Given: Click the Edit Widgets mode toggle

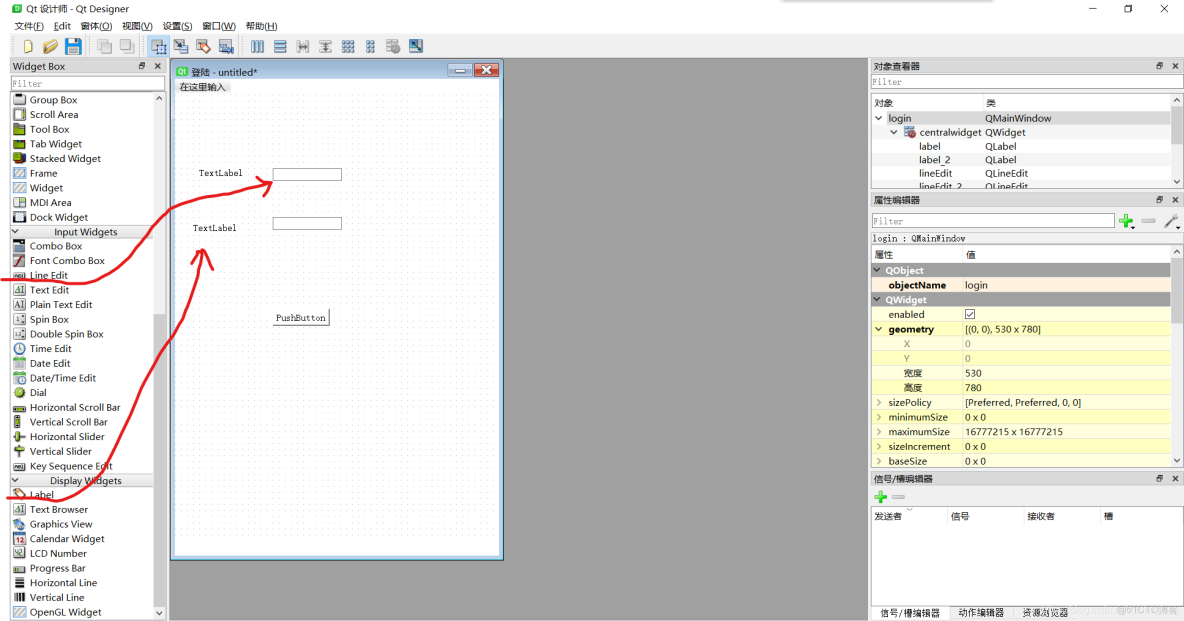Looking at the screenshot, I should point(158,45).
